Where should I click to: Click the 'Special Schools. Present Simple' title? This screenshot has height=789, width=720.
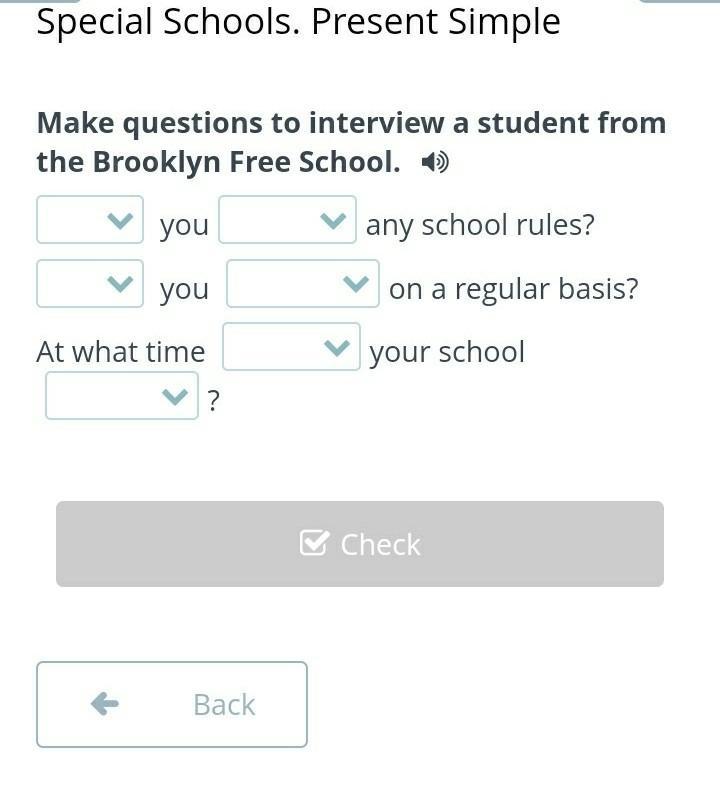point(298,22)
